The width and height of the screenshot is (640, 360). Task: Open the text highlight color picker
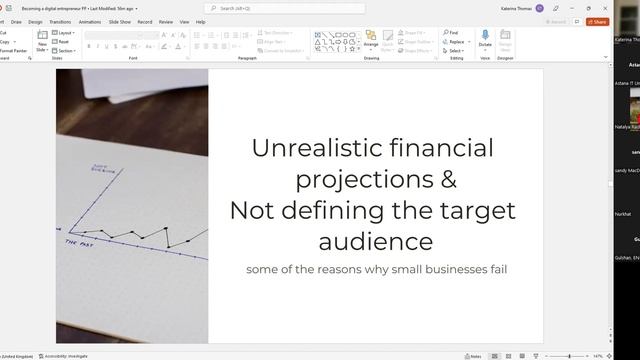165,47
